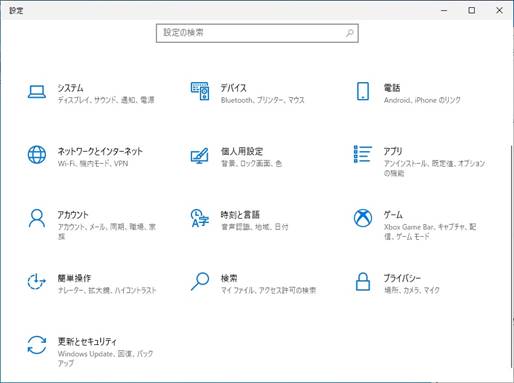Click the ディスプレイ、サウンド description under システム
514x383 pixels.
106,100
